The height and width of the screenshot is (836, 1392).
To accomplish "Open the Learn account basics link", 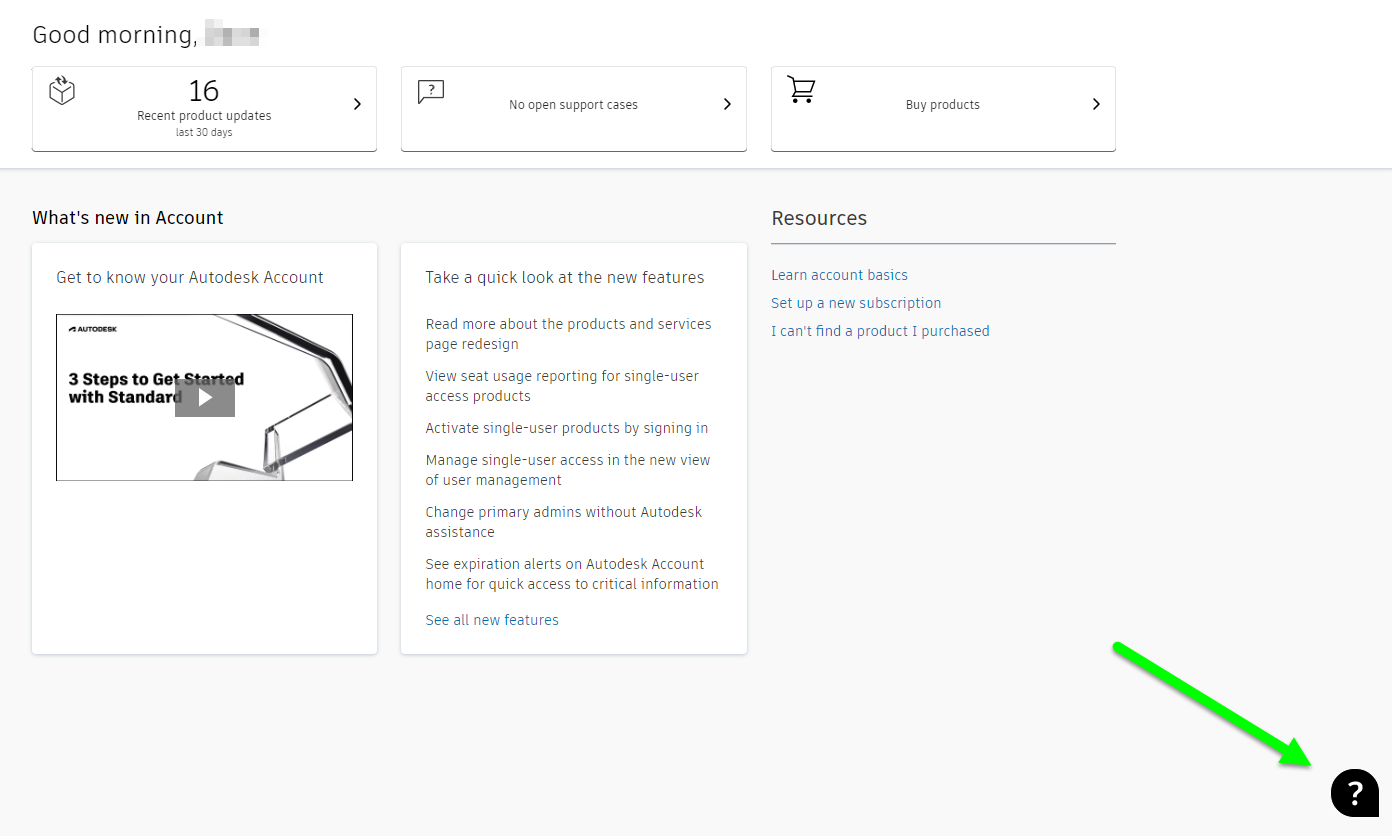I will pos(839,275).
